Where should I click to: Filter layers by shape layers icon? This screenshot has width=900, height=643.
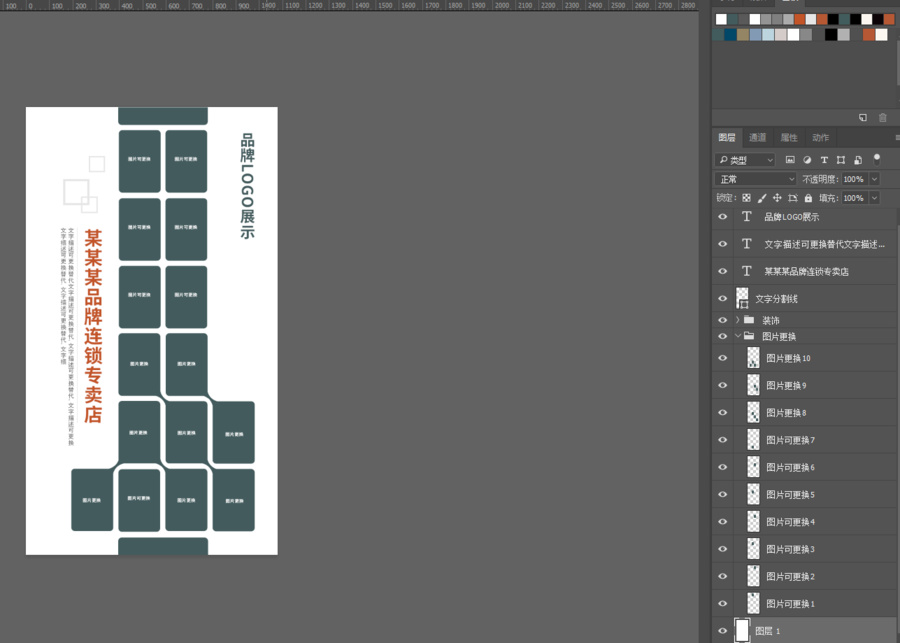point(841,160)
